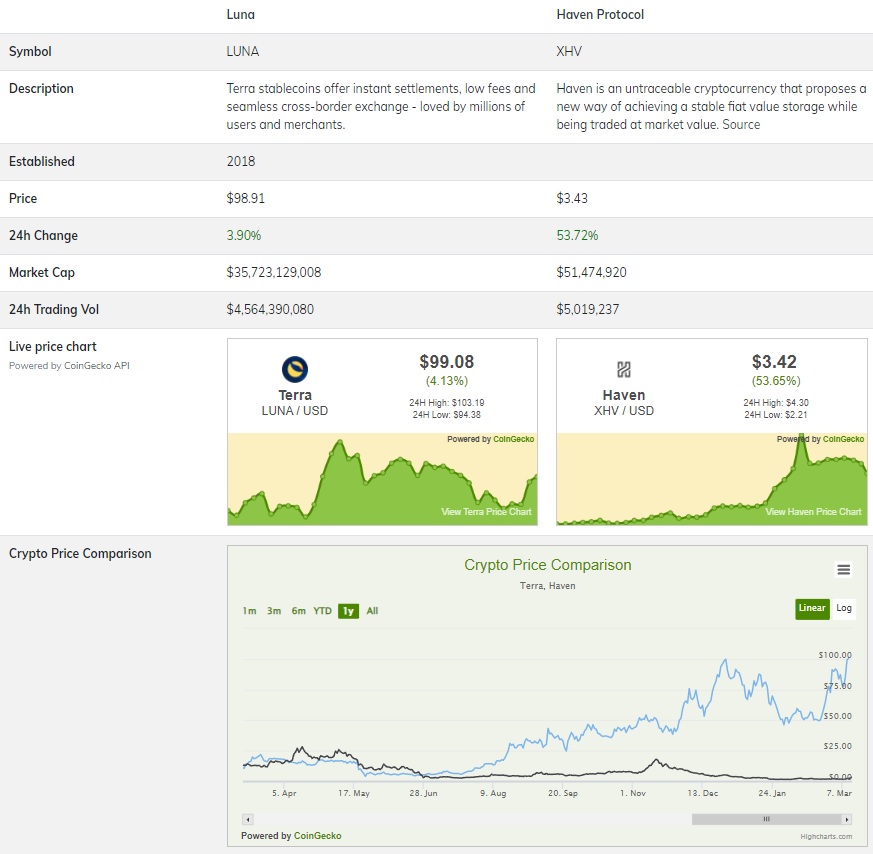Click the Established year 2018
Screen dimensions: 873x854
click(241, 161)
